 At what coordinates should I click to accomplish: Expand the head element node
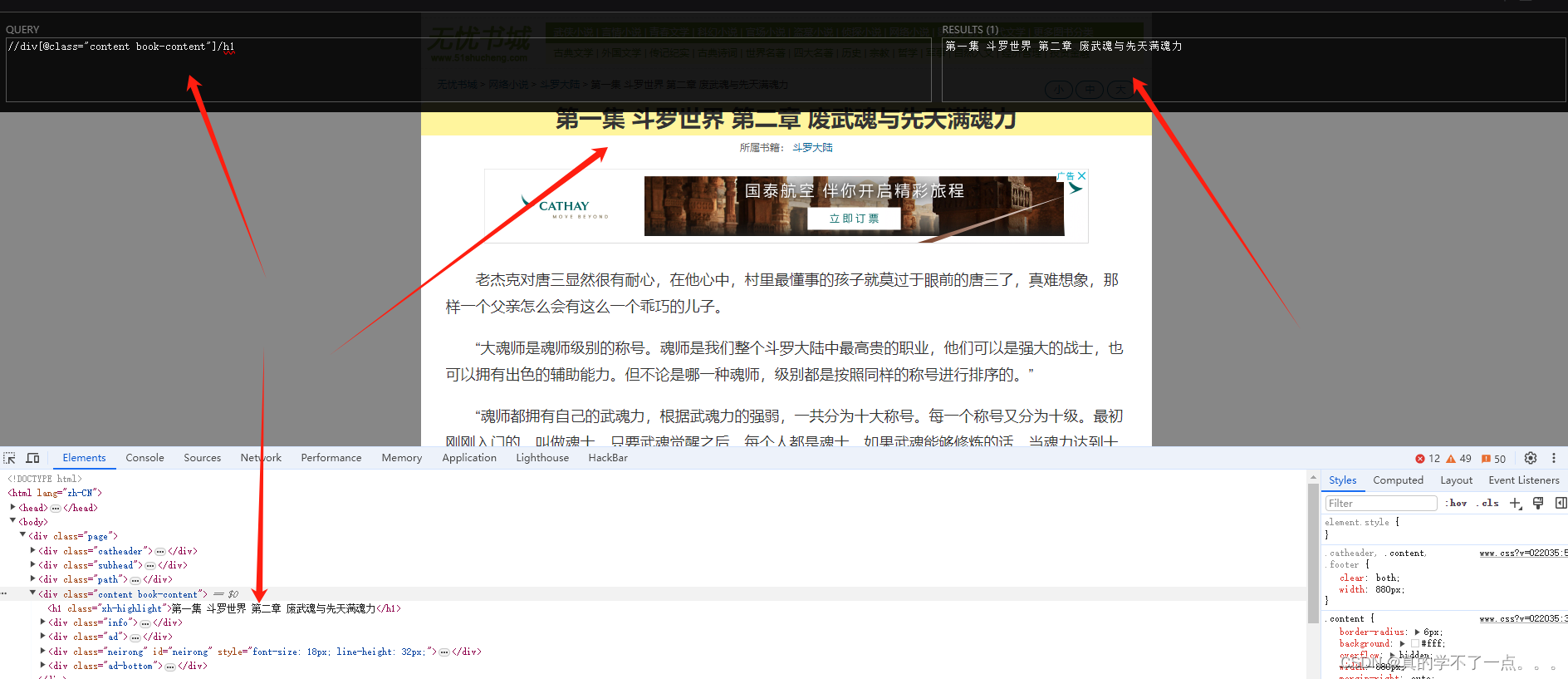coord(12,507)
